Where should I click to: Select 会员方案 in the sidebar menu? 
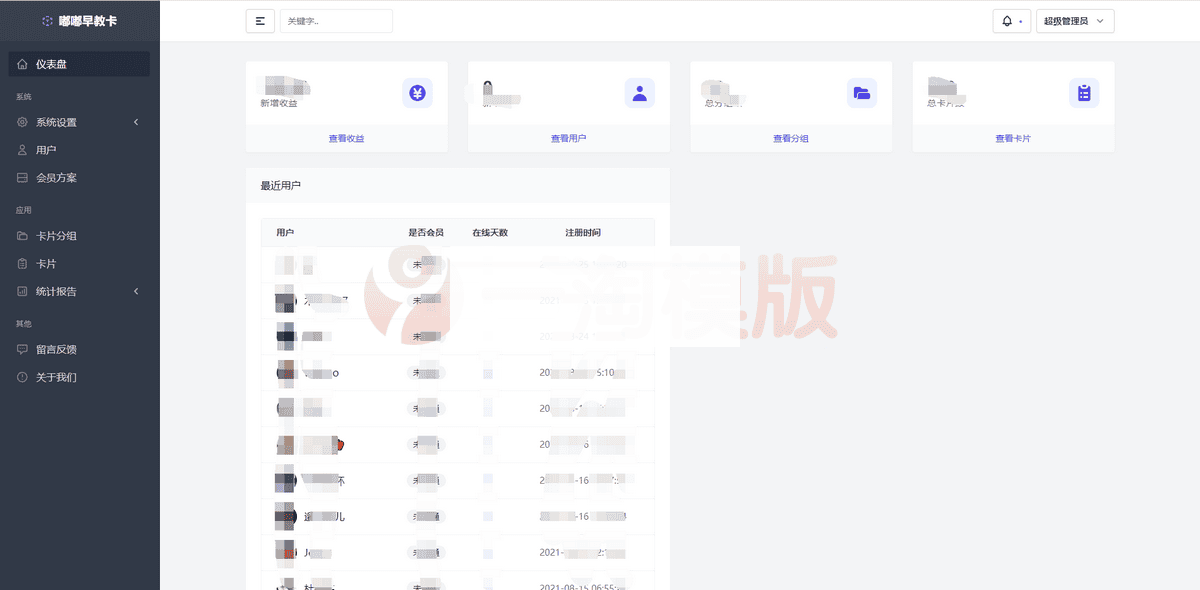tap(55, 177)
